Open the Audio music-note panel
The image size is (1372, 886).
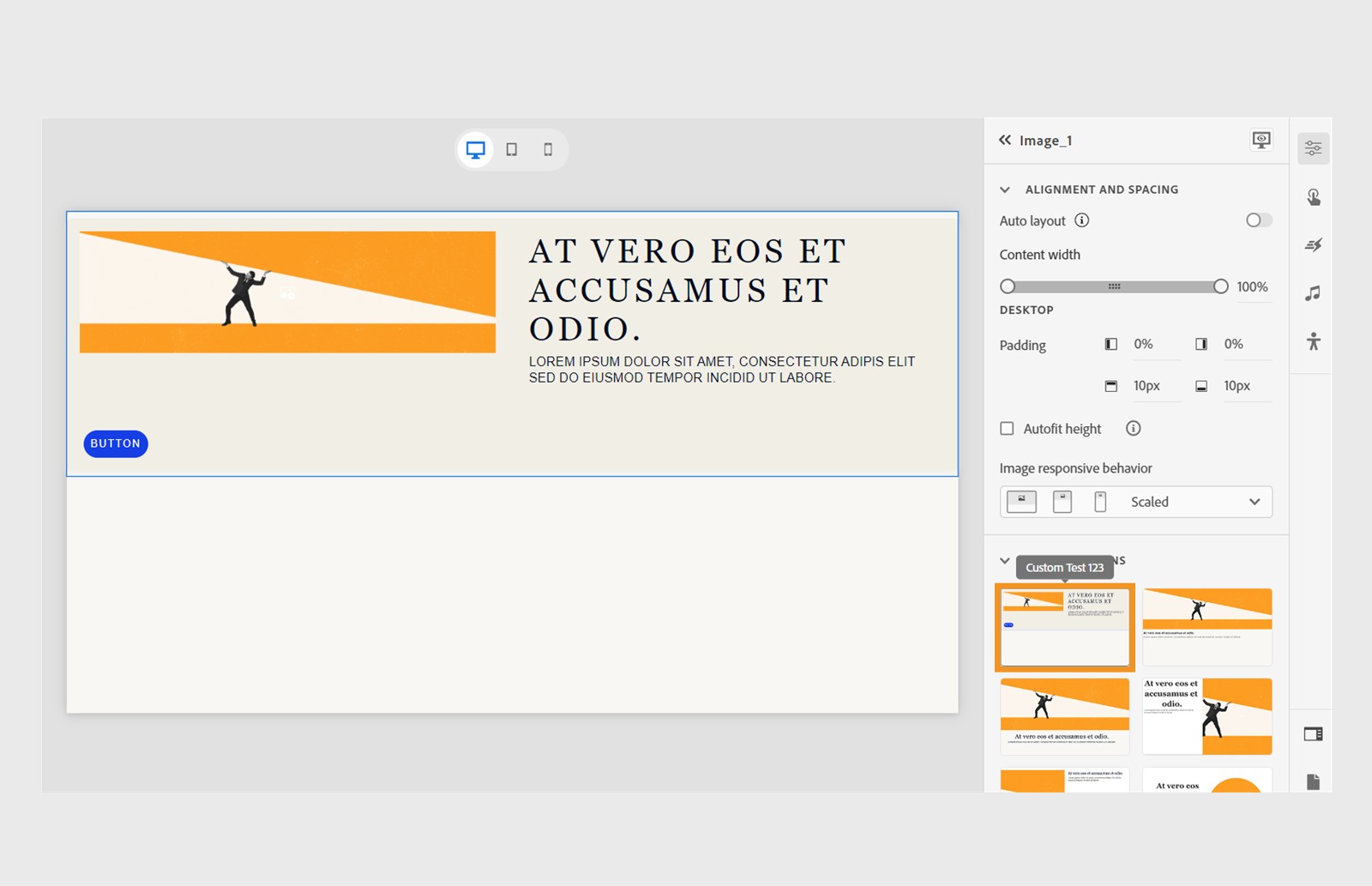pos(1313,293)
